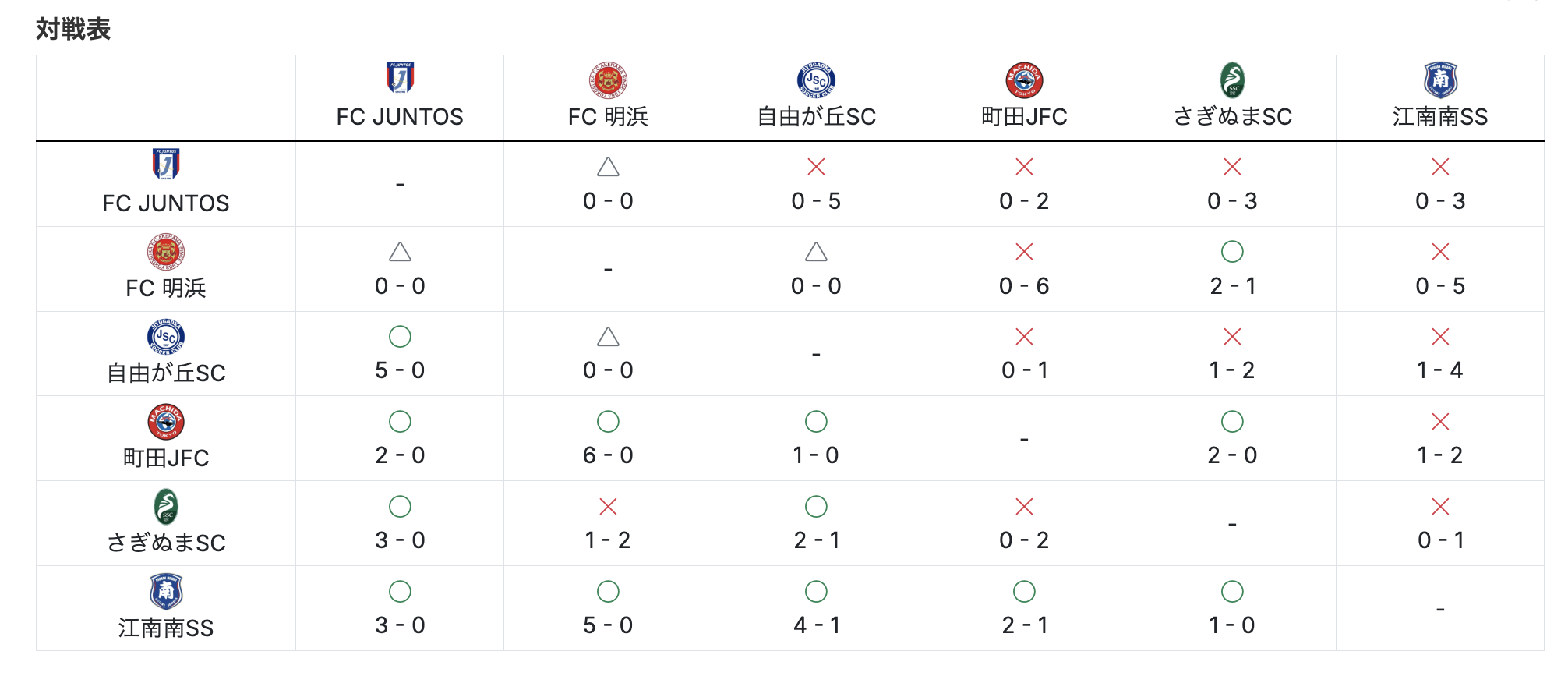
Task: Click the 江南南SS shield in the column header
Action: [x=1440, y=80]
